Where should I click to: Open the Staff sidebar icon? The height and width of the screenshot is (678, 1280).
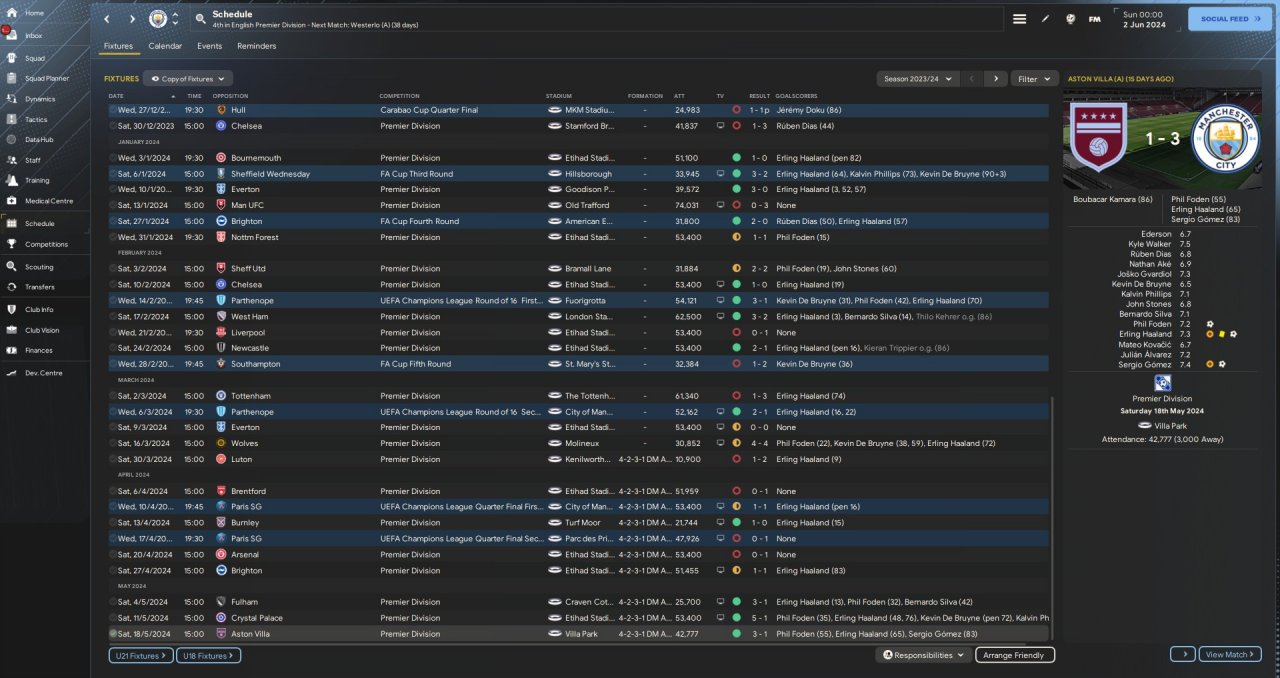pyautogui.click(x=11, y=160)
